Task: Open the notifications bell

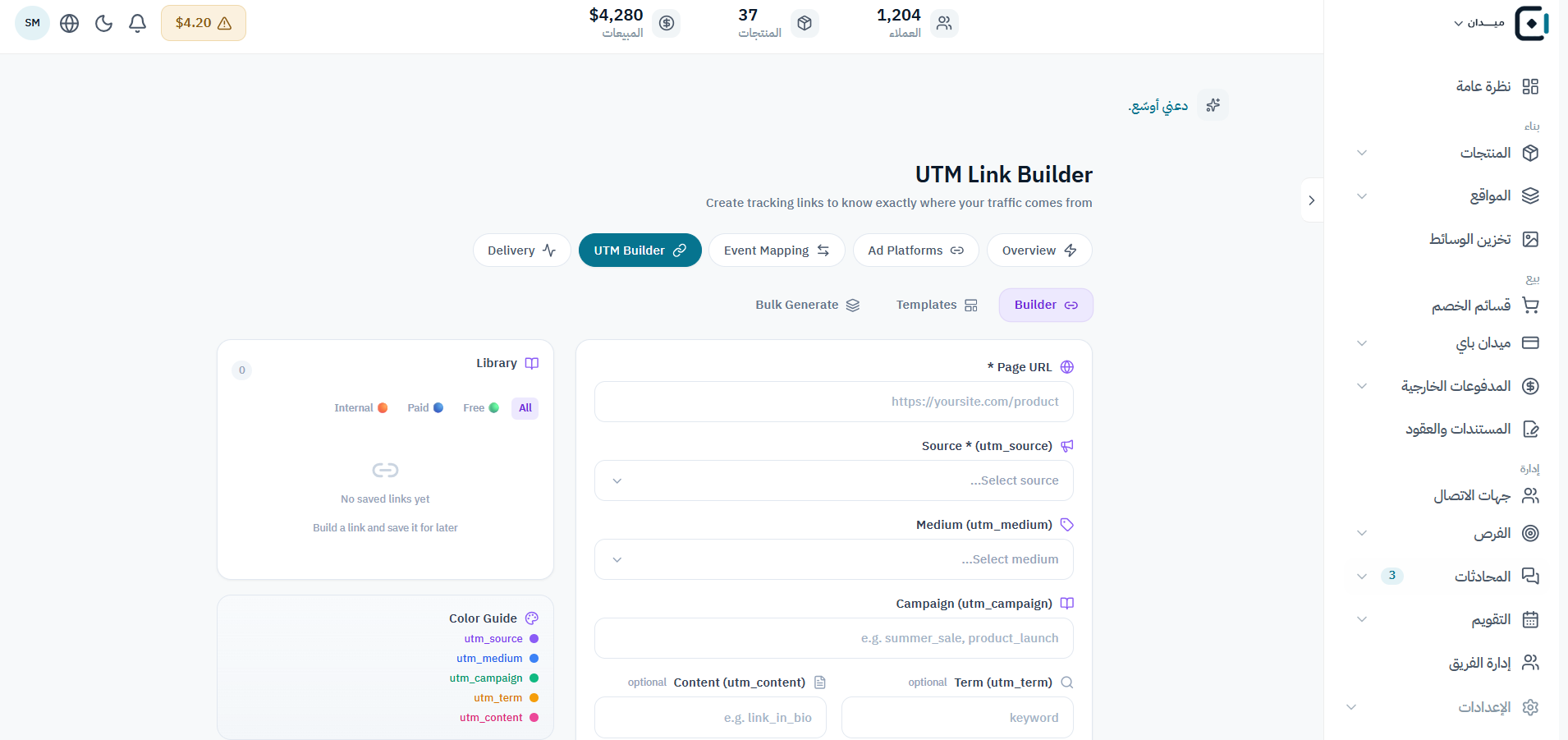Action: (x=137, y=23)
